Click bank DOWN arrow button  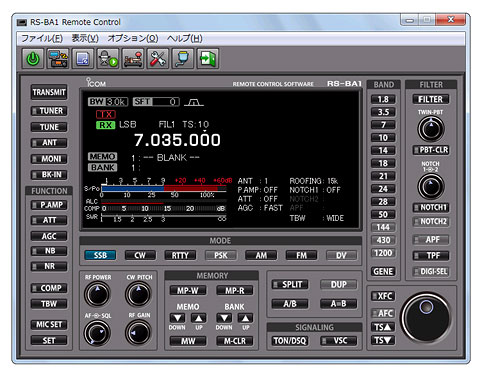[224, 318]
